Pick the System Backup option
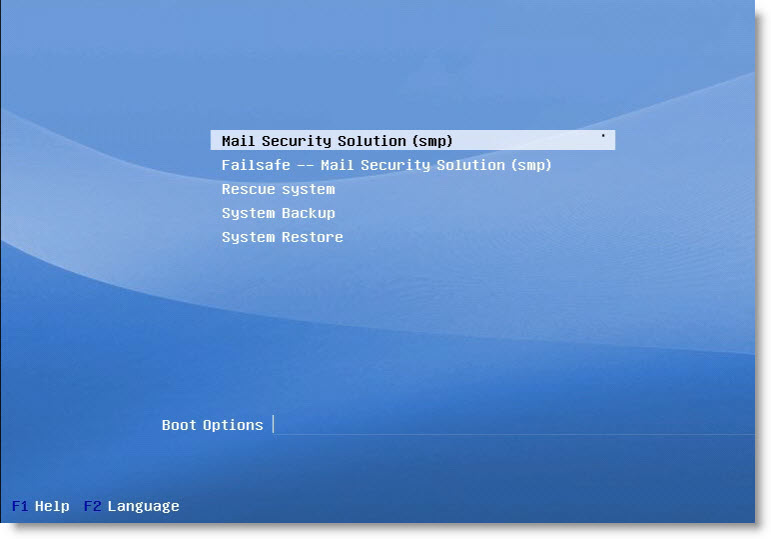This screenshot has width=771, height=539. coord(278,213)
